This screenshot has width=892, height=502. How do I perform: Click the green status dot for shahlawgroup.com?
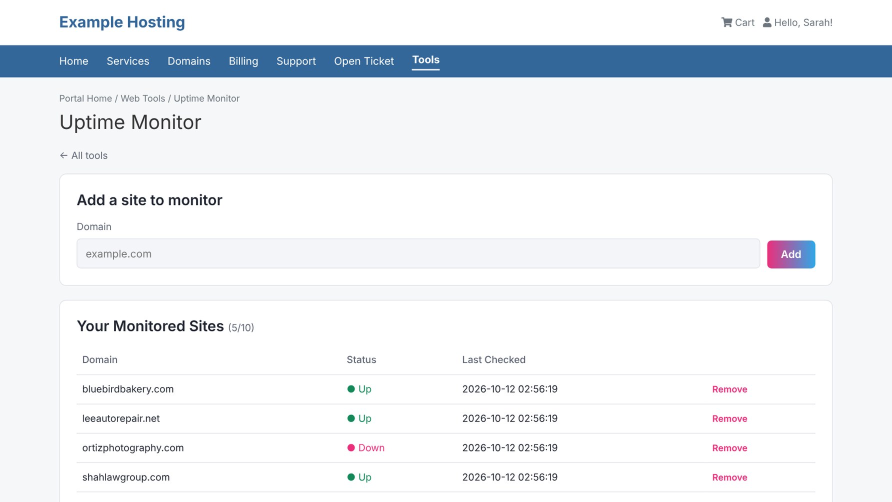351,477
